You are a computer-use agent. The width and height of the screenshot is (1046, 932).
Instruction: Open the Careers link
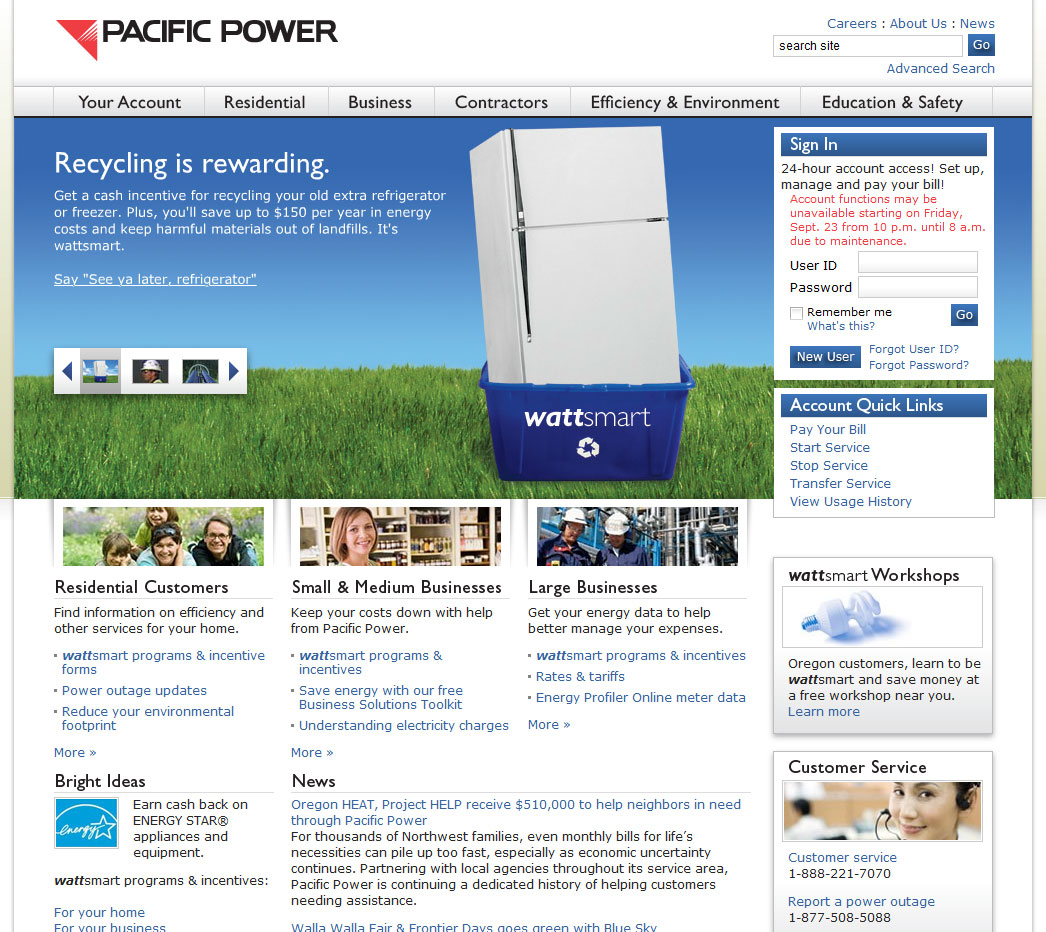[851, 23]
